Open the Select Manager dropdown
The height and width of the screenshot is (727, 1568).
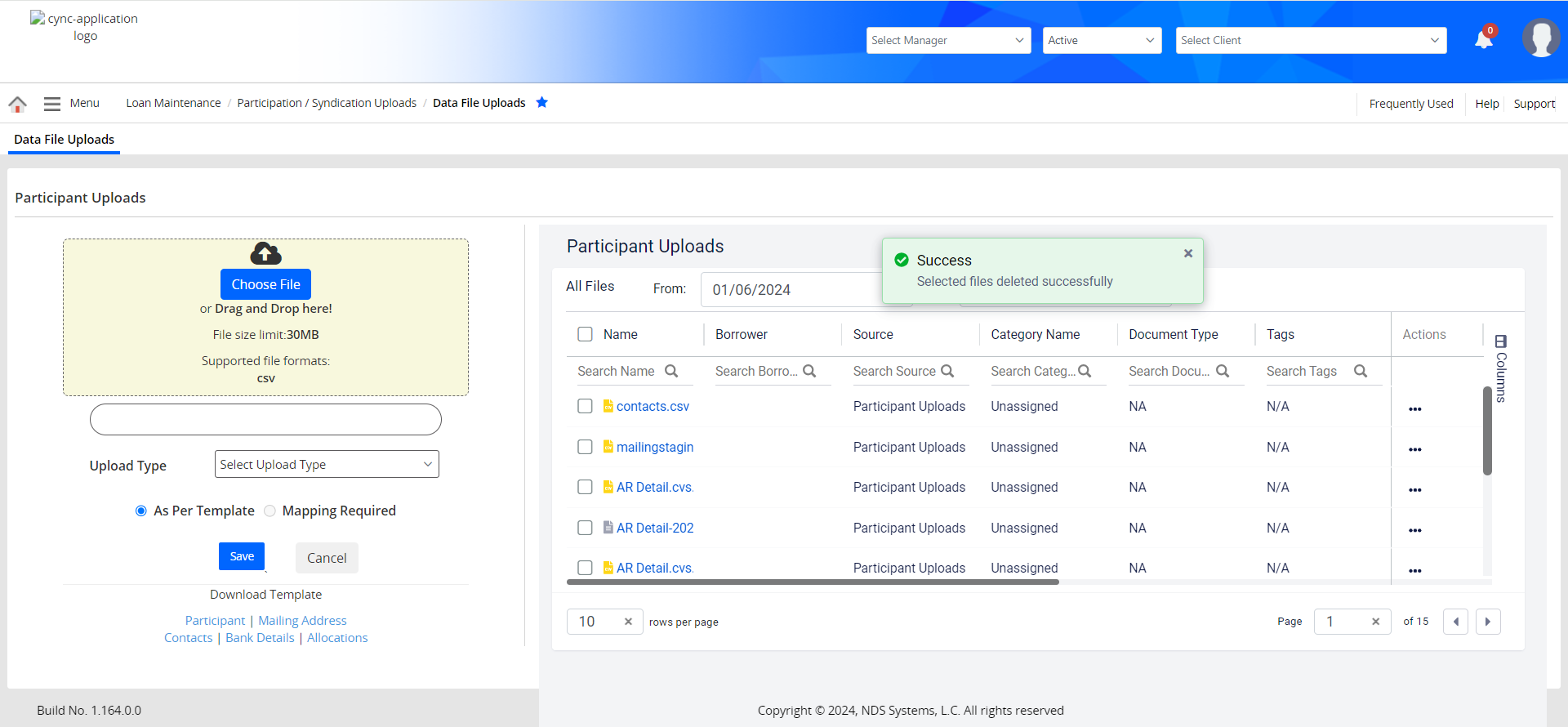click(948, 40)
